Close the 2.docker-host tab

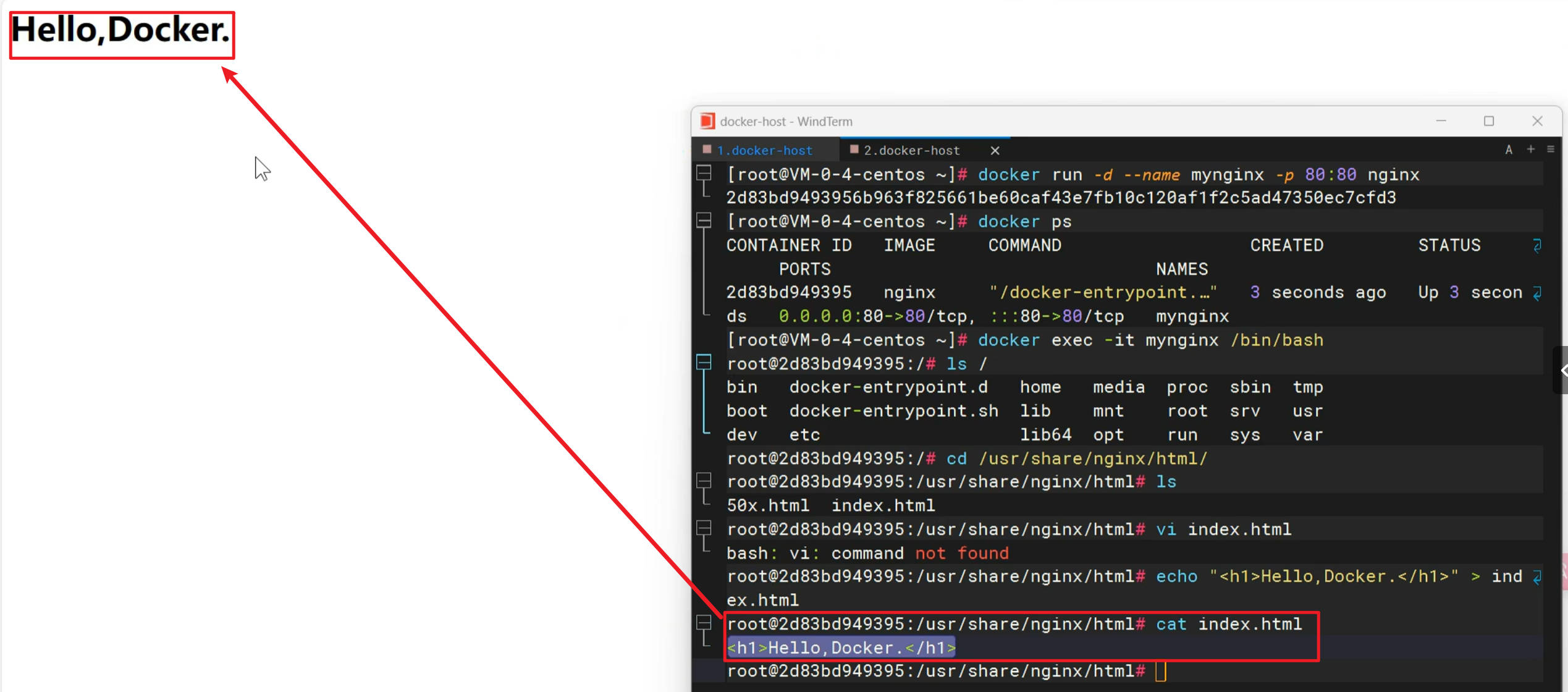[x=995, y=150]
